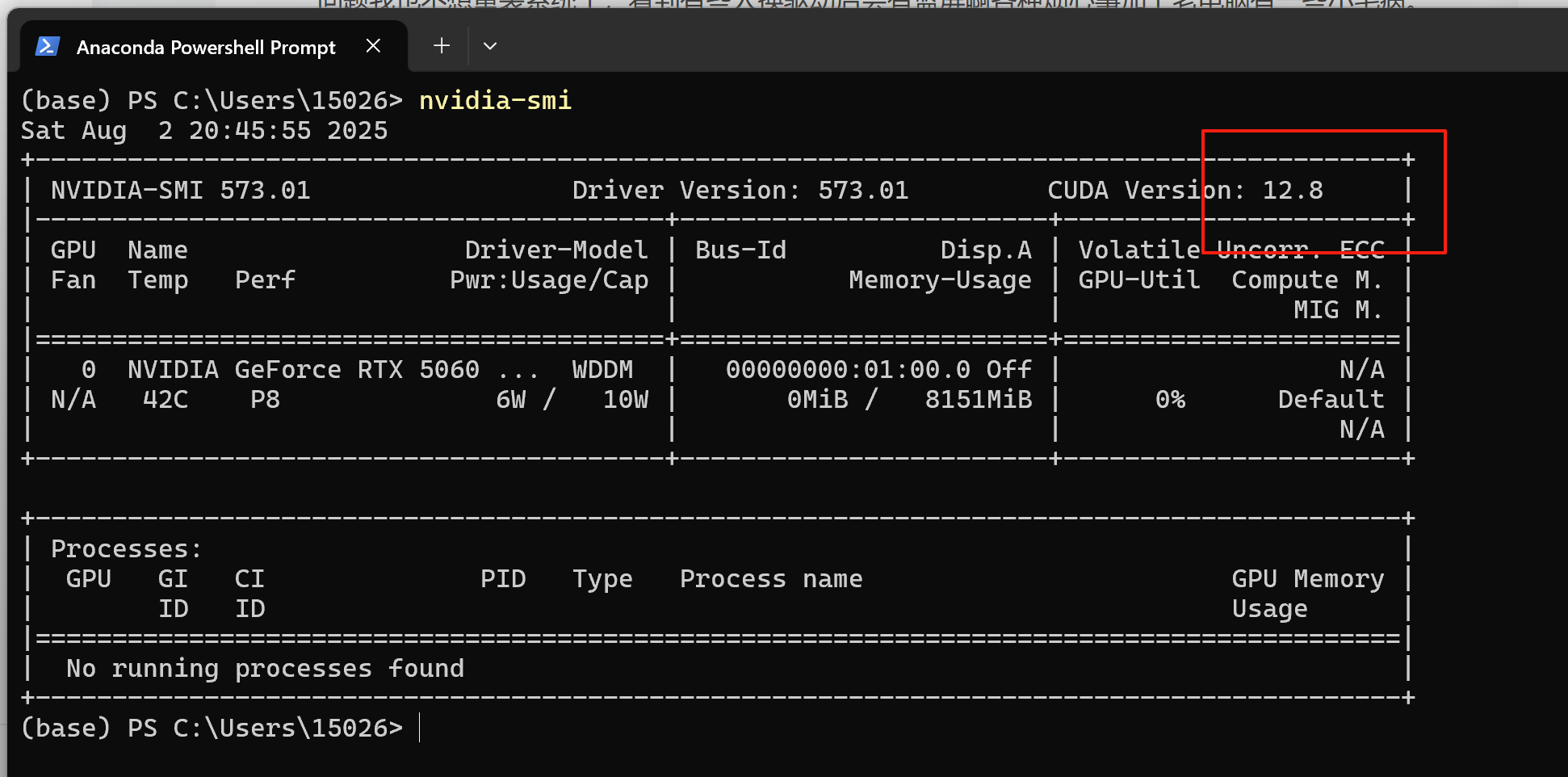Open a new terminal tab with plus button
This screenshot has width=1568, height=777.
pos(442,46)
